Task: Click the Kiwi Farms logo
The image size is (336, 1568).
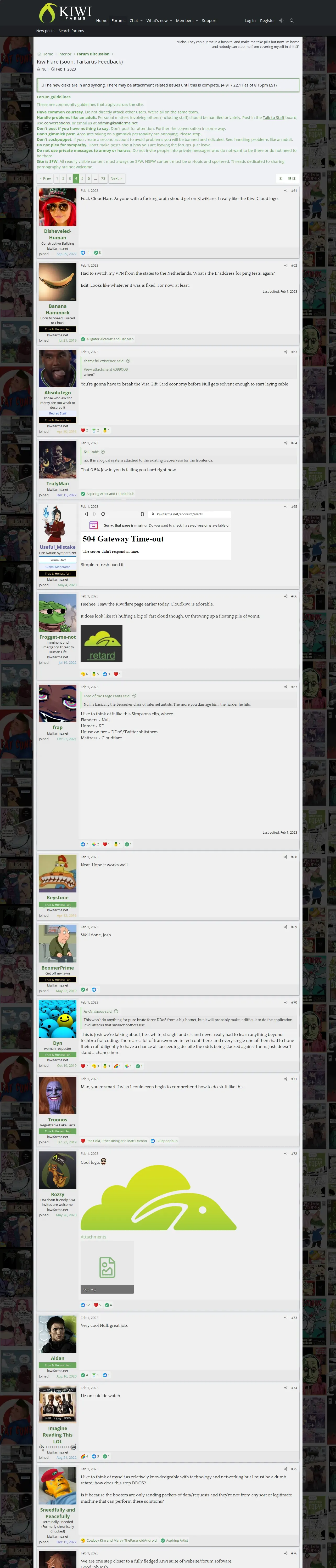Action: 65,13
